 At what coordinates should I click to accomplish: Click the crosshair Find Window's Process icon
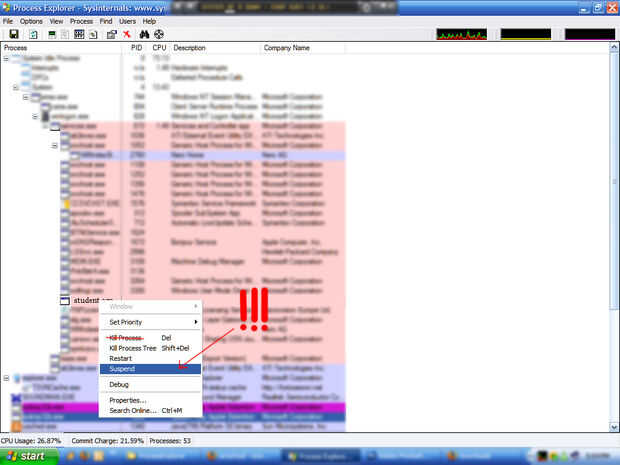tap(159, 34)
